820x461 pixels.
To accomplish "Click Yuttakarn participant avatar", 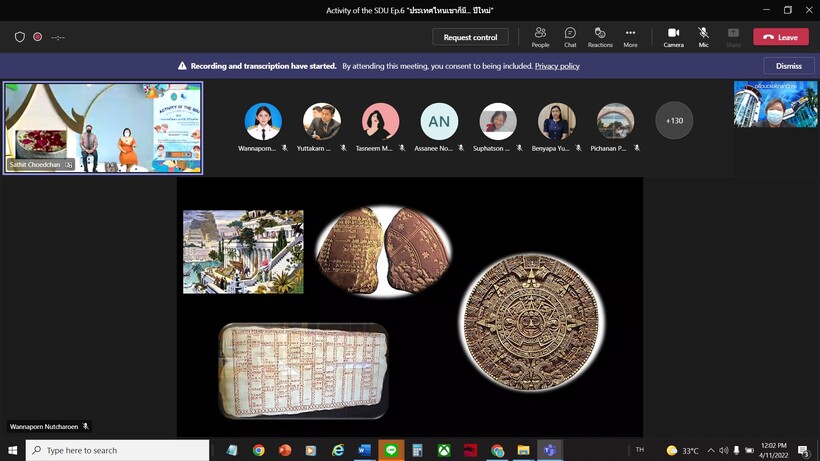I will tap(322, 121).
